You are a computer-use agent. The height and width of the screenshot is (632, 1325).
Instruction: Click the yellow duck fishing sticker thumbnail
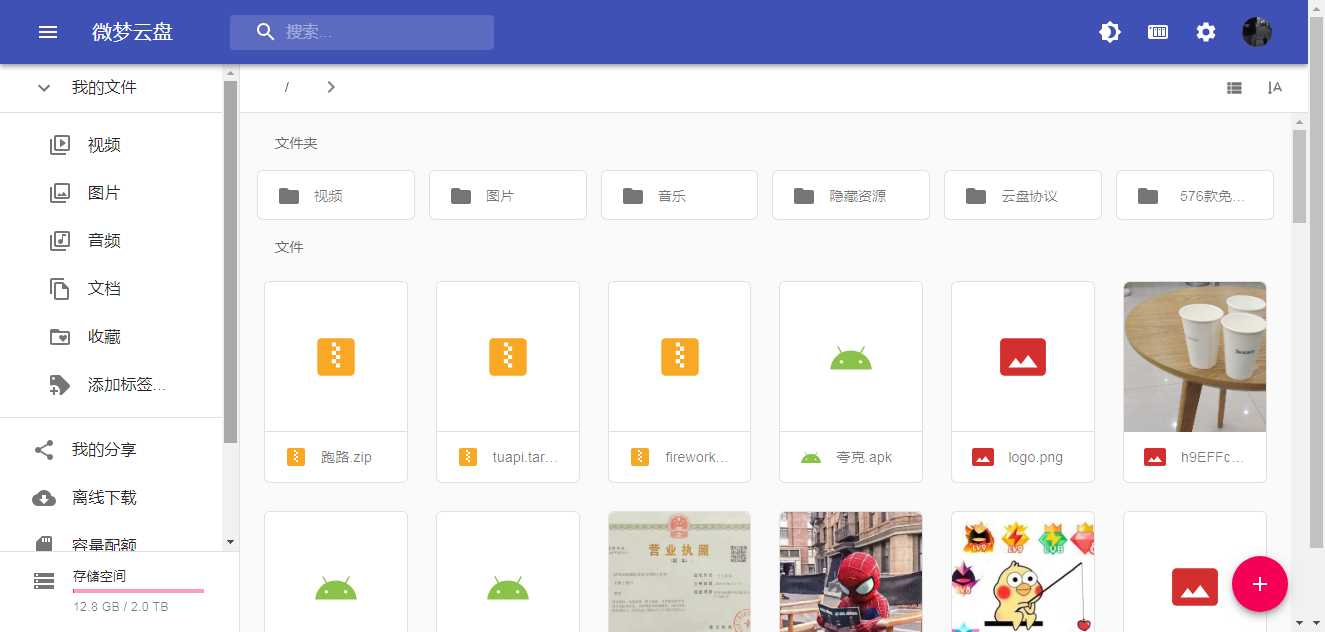(1023, 572)
